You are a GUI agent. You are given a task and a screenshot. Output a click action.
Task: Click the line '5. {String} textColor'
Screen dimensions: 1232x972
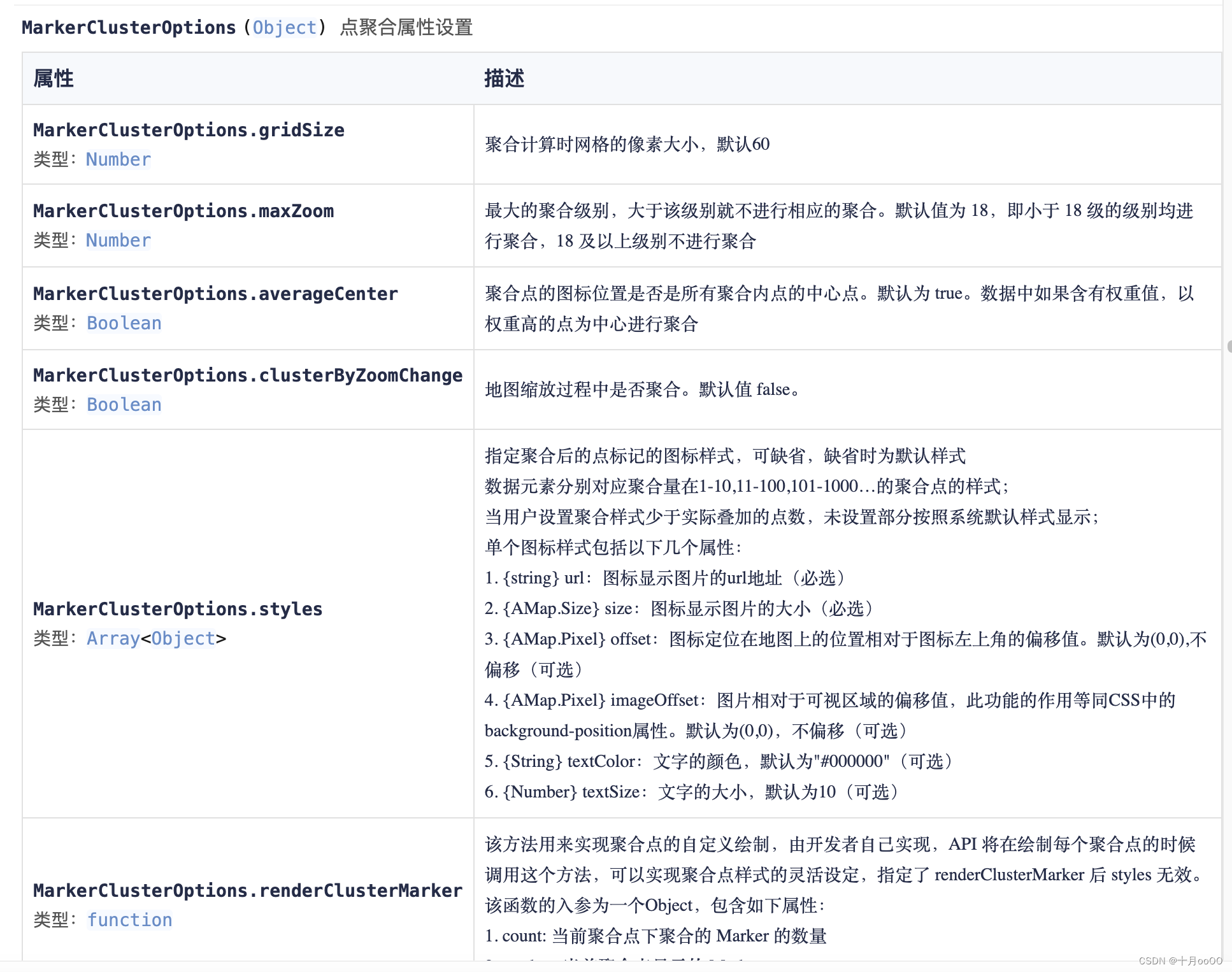pyautogui.click(x=719, y=761)
